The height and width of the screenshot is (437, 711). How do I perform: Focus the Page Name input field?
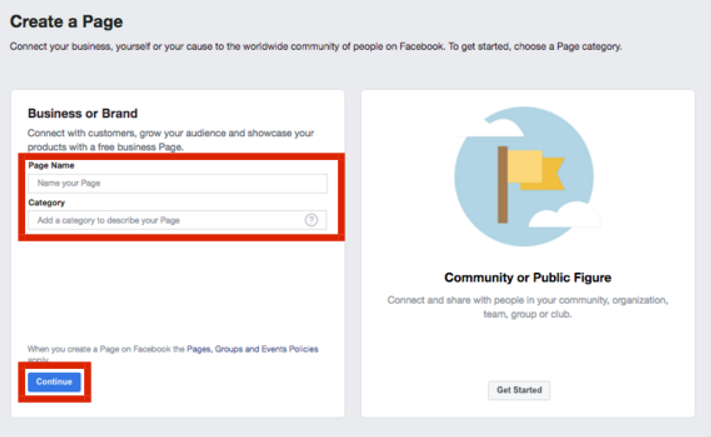177,184
